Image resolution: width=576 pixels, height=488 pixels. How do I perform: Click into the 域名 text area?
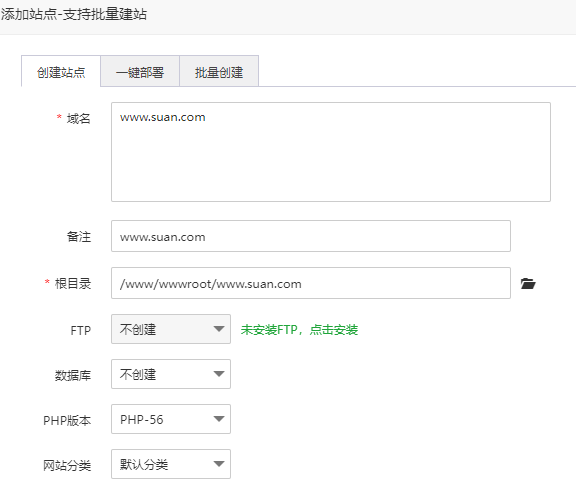pyautogui.click(x=331, y=152)
